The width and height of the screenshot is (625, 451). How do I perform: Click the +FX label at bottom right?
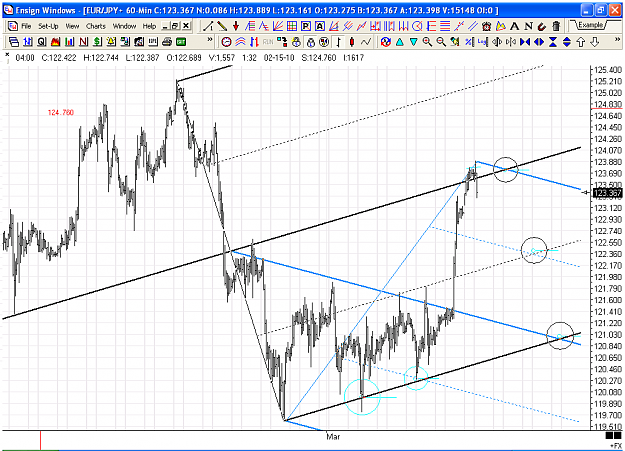(616, 446)
